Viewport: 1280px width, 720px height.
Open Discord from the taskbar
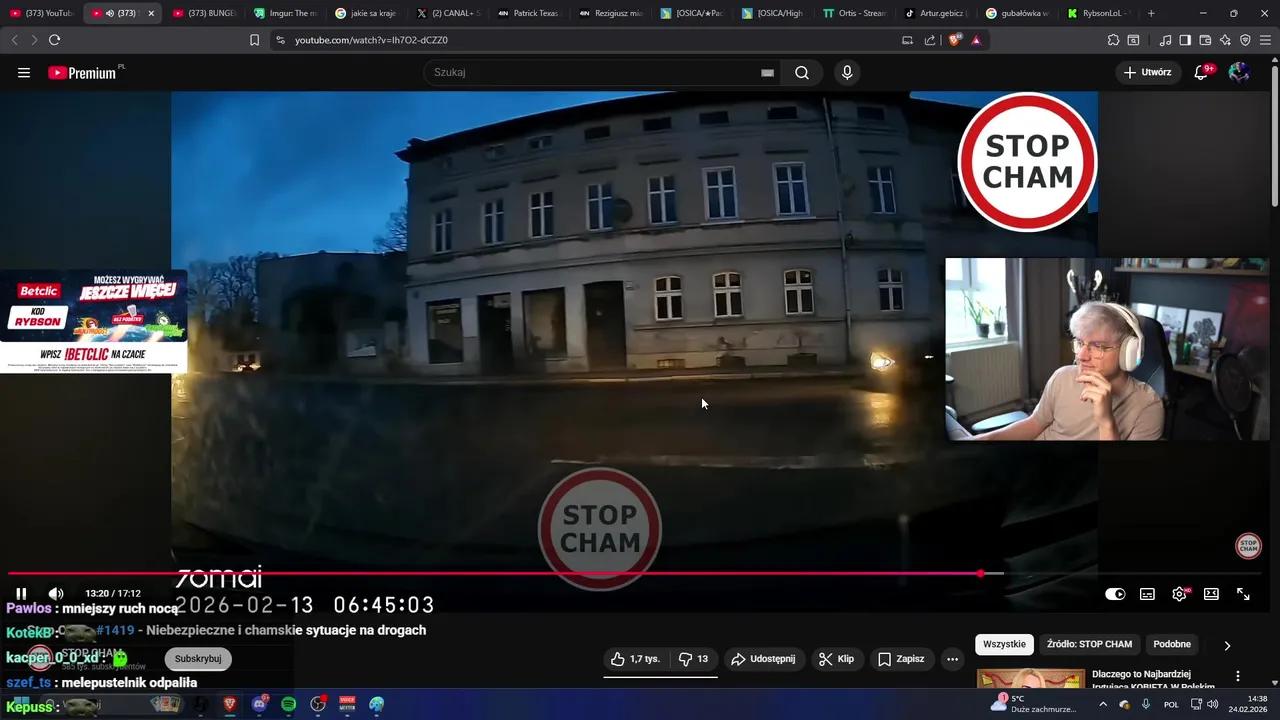pos(260,704)
